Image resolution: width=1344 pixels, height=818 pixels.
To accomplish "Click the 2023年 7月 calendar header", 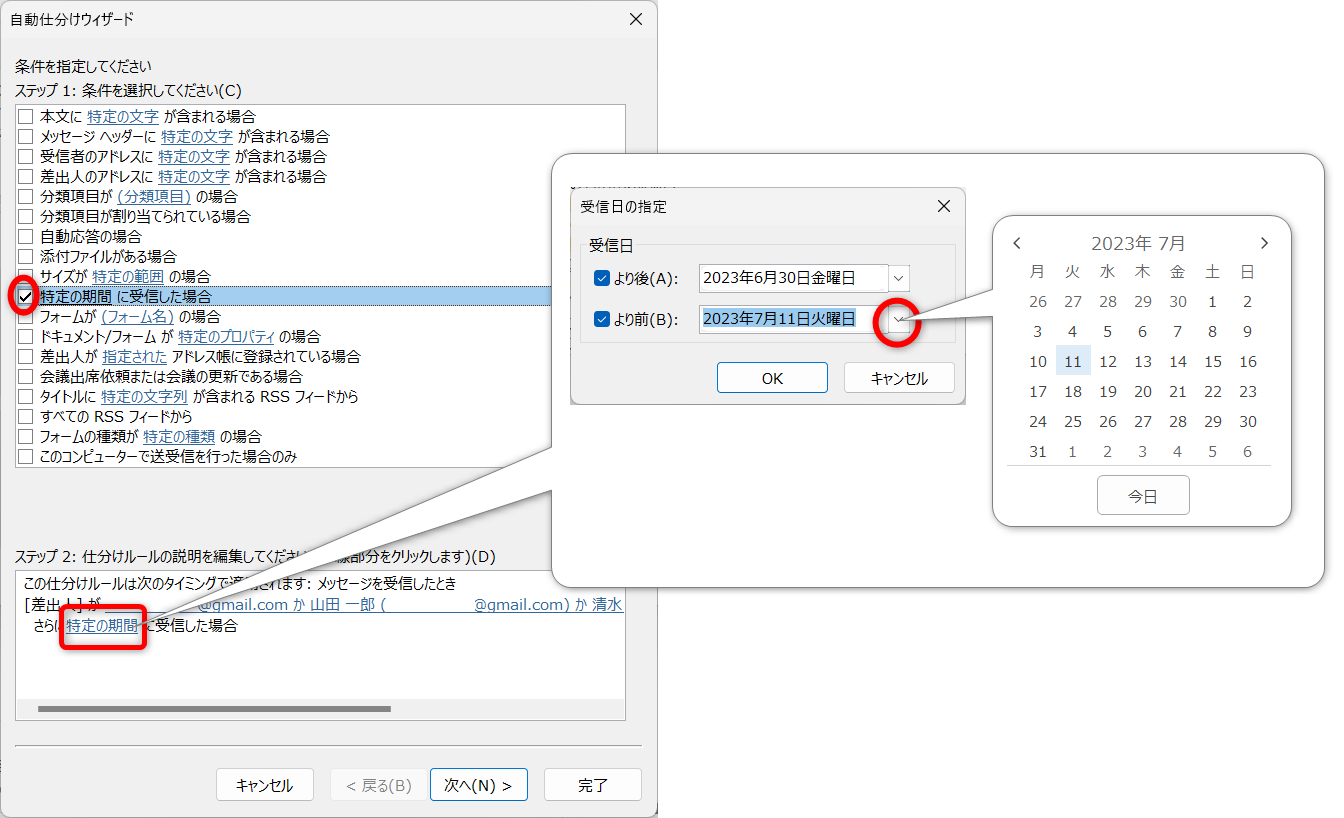I will pyautogui.click(x=1138, y=243).
